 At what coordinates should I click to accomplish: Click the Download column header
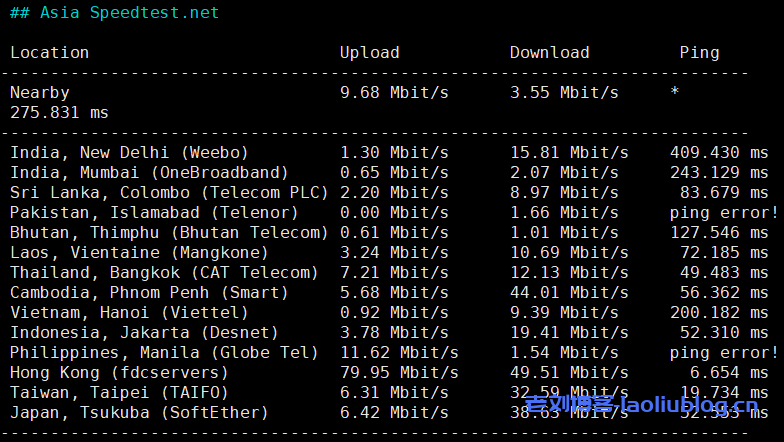[549, 53]
